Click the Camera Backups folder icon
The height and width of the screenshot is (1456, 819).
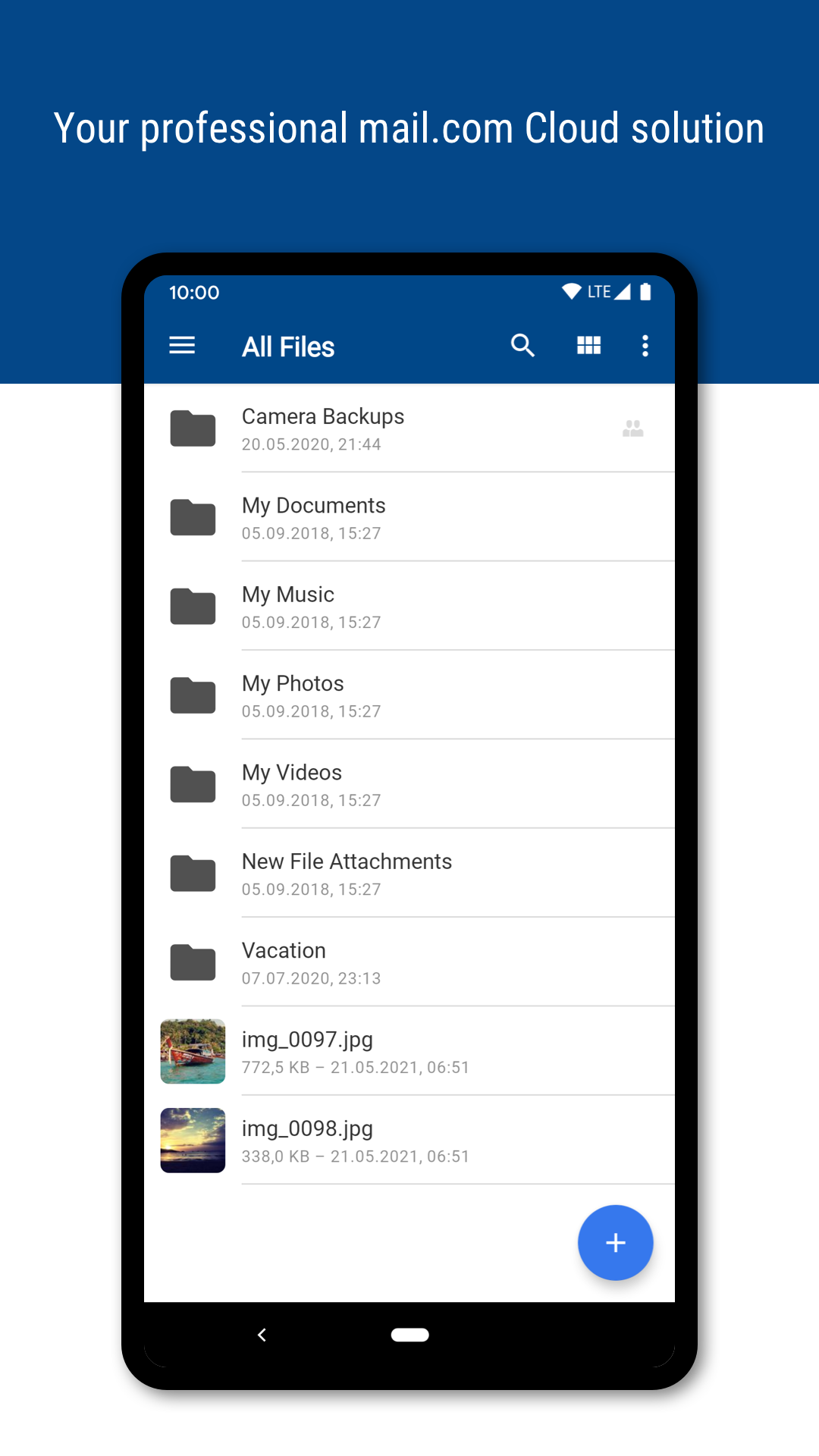193,428
